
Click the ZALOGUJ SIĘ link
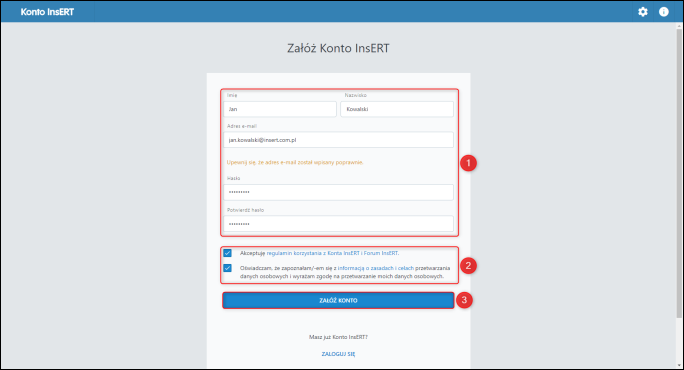click(339, 354)
